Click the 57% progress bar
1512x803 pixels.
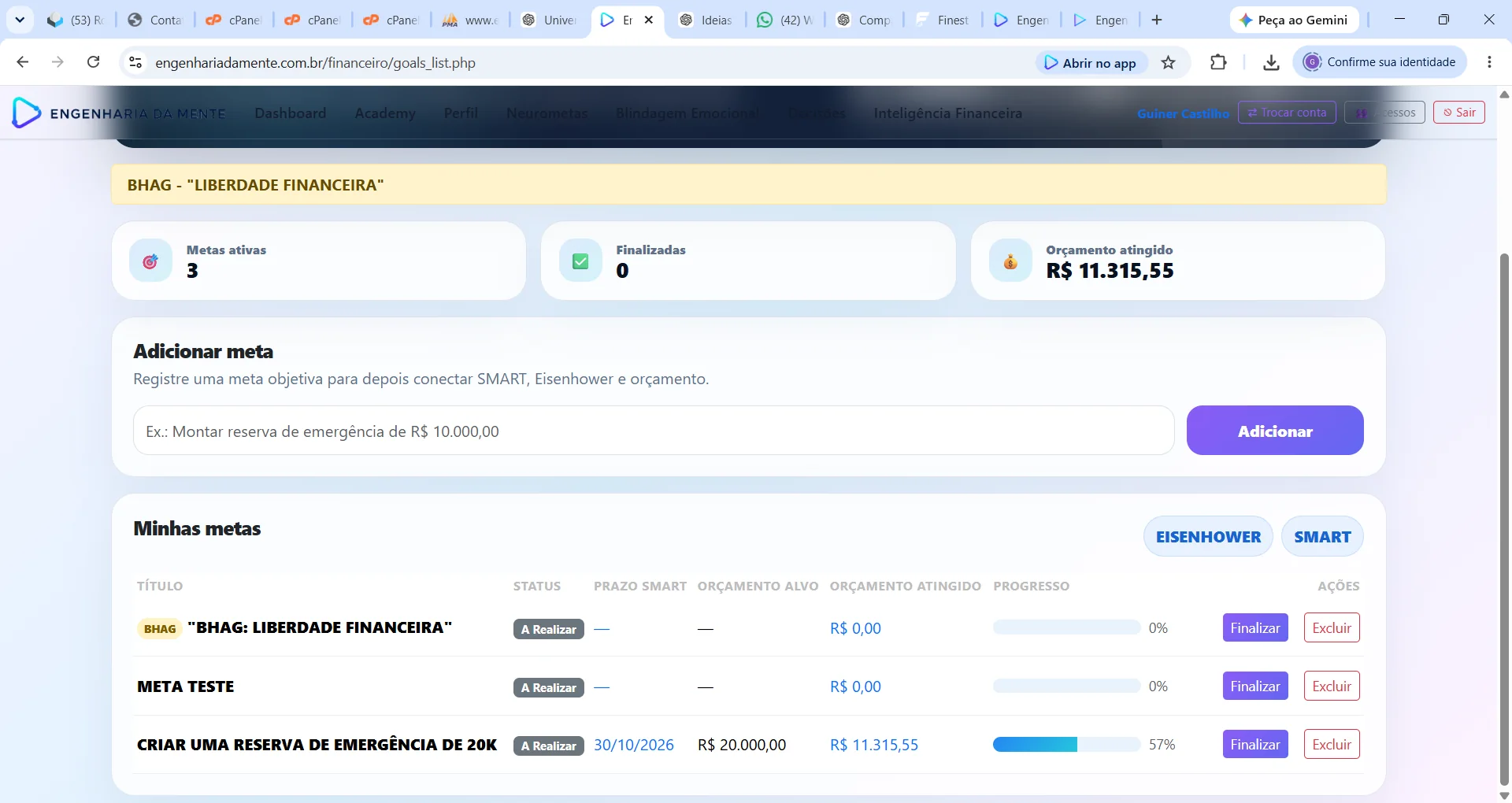1066,745
